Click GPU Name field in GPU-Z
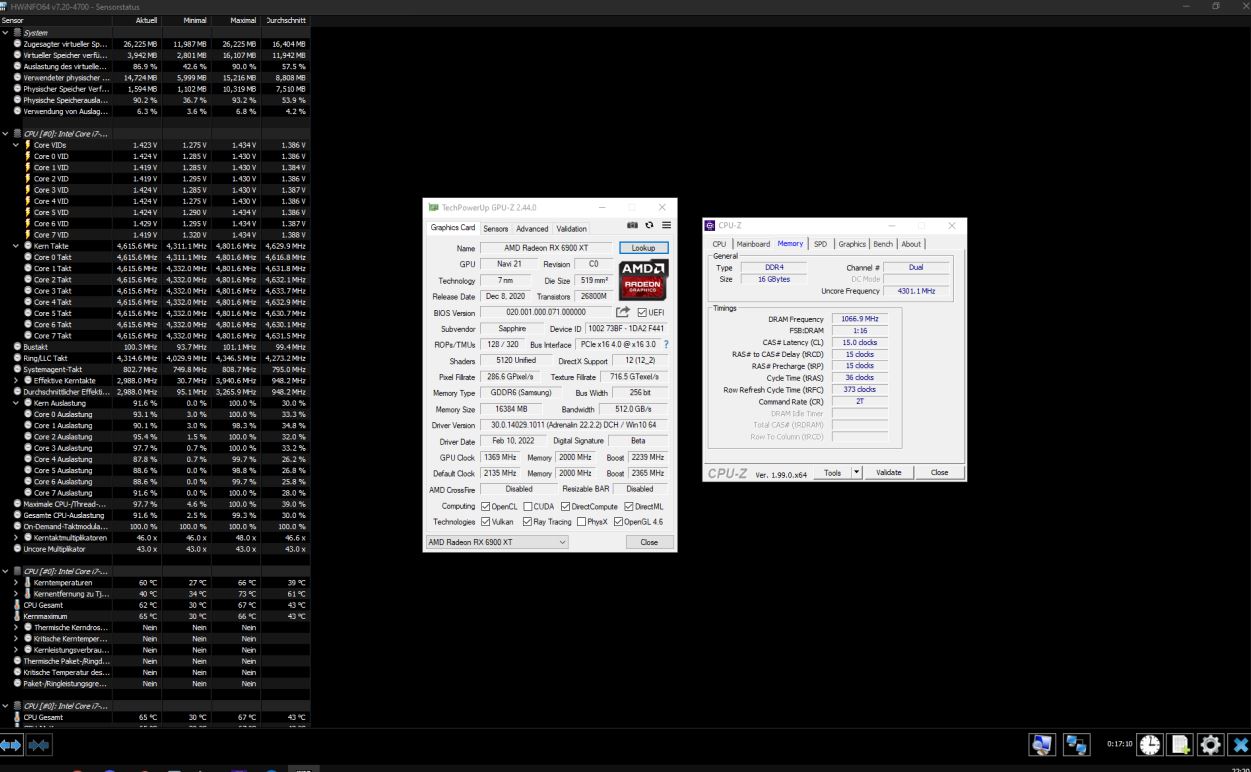 click(546, 247)
